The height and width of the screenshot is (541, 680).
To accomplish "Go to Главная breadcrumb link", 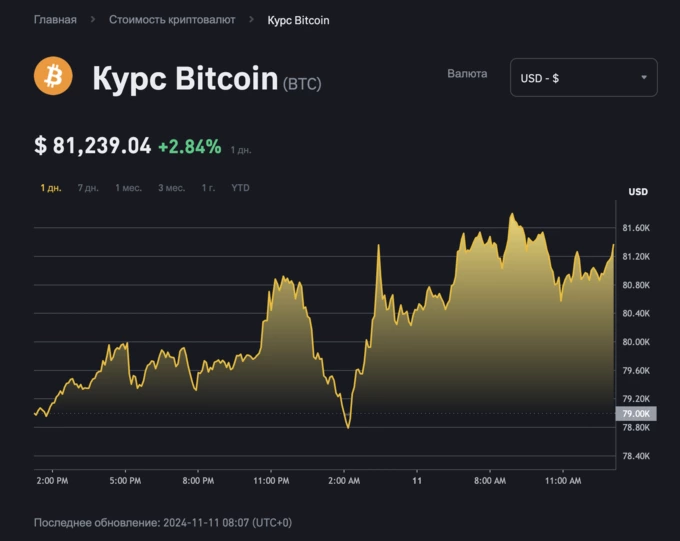I will pyautogui.click(x=55, y=20).
